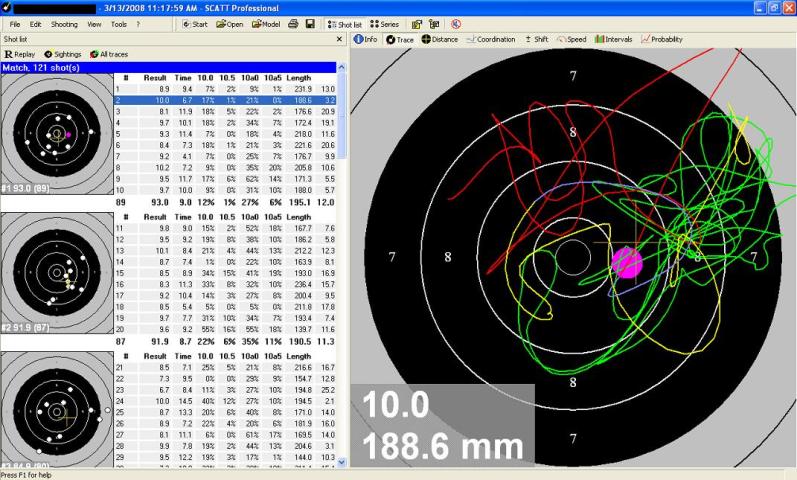Switch to the Info tab
The height and width of the screenshot is (480, 797).
[x=365, y=39]
